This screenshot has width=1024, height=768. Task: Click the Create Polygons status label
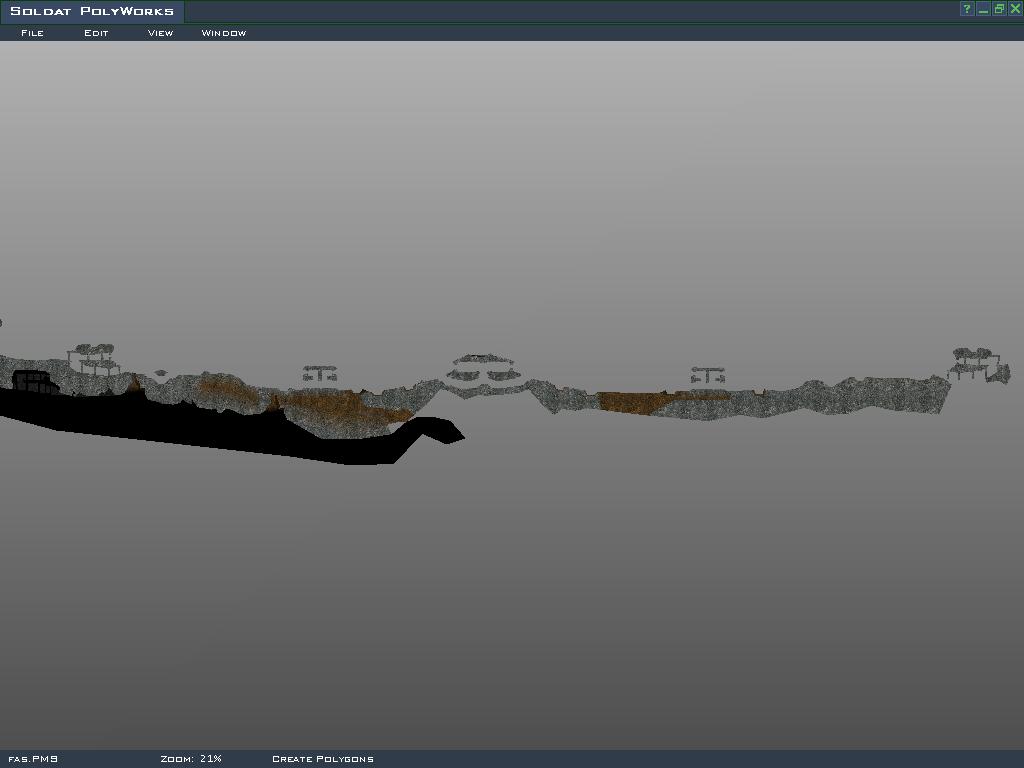click(x=323, y=759)
